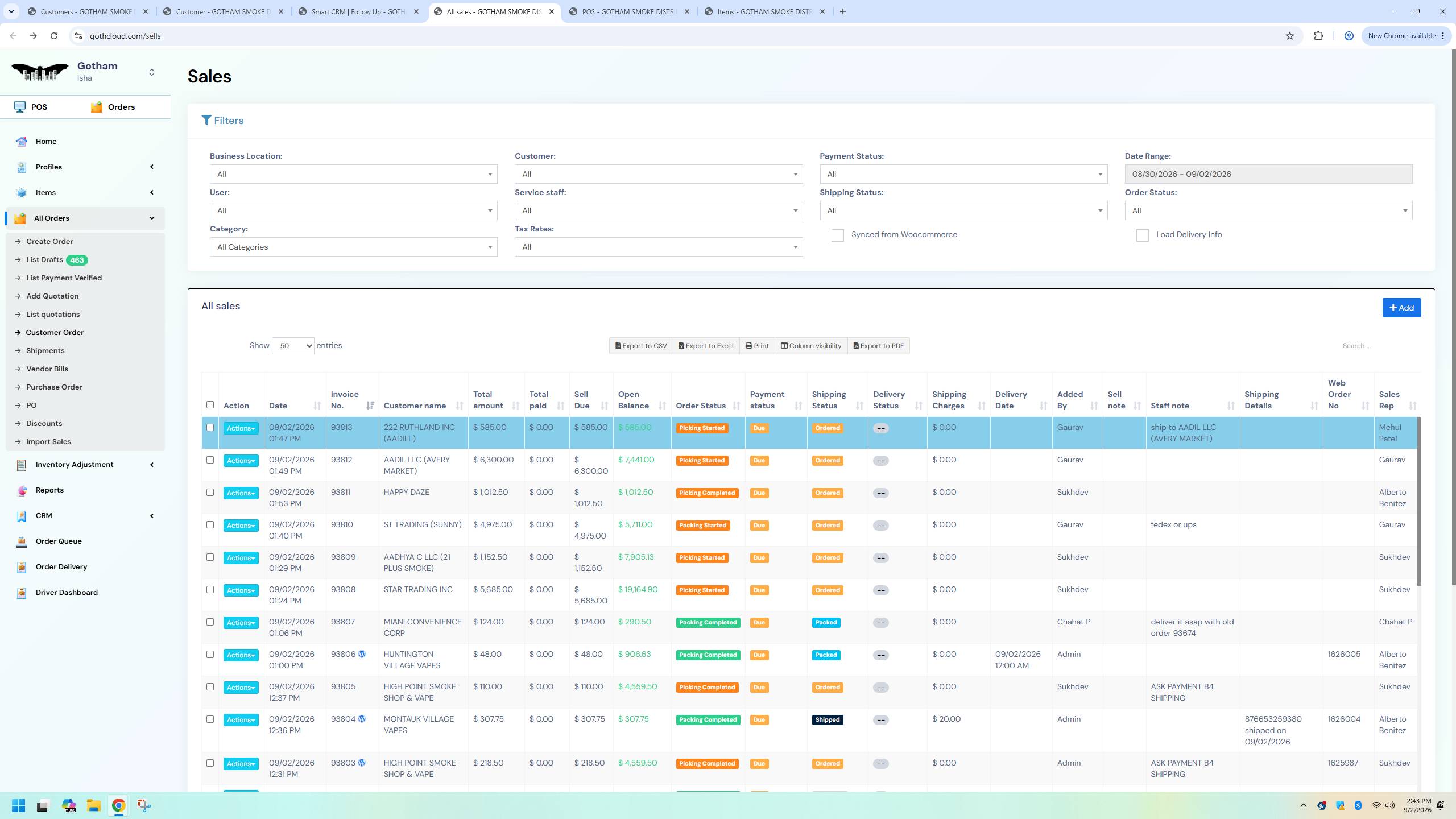This screenshot has width=1456, height=819.
Task: Open the Actions dropdown for invoice 93812
Action: [241, 461]
